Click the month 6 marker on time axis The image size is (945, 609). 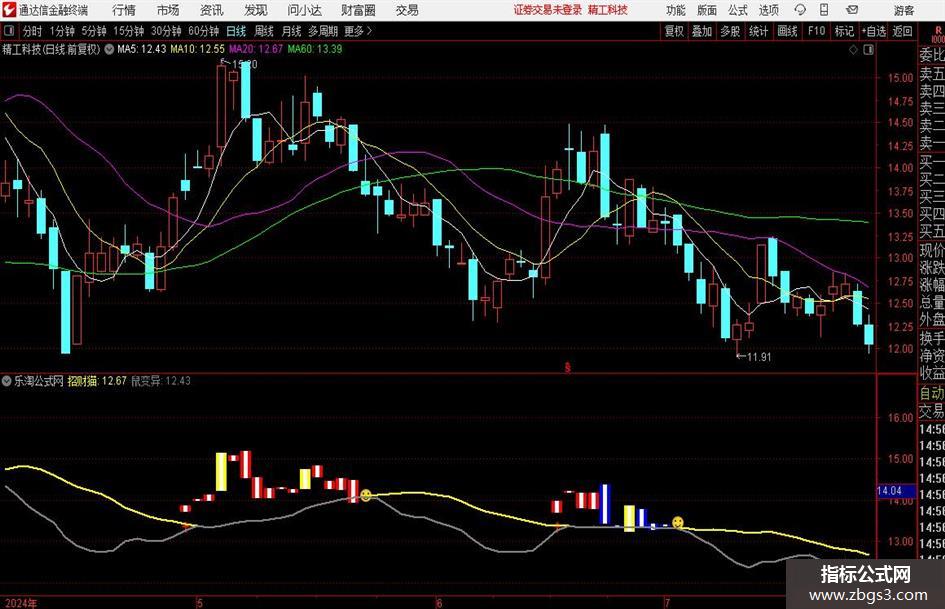[x=439, y=603]
